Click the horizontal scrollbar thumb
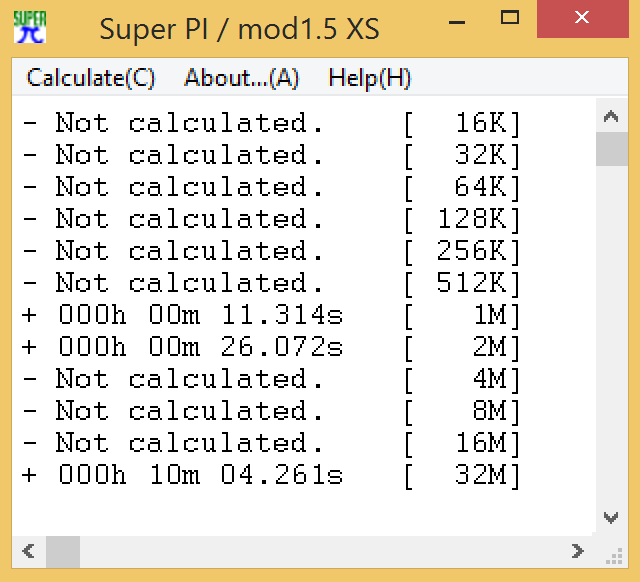The width and height of the screenshot is (640, 582). pos(63,551)
